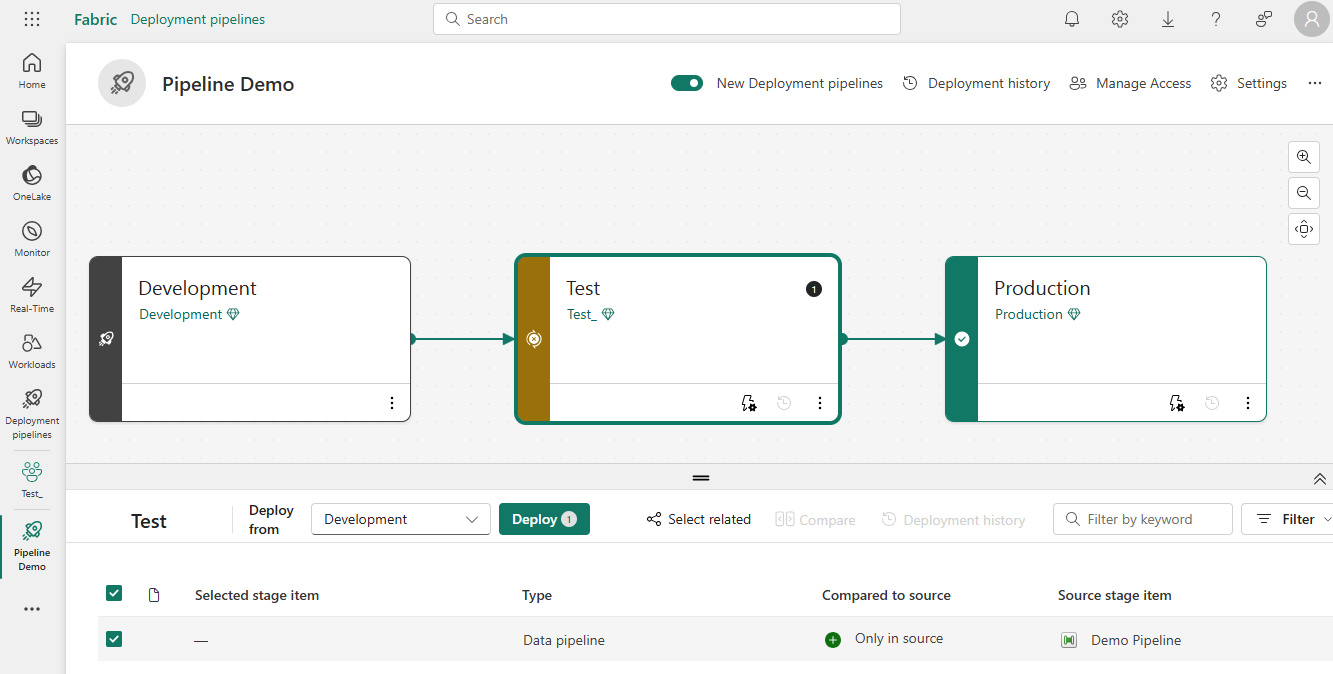This screenshot has width=1333, height=674.
Task: Click the Deploy button
Action: (x=544, y=519)
